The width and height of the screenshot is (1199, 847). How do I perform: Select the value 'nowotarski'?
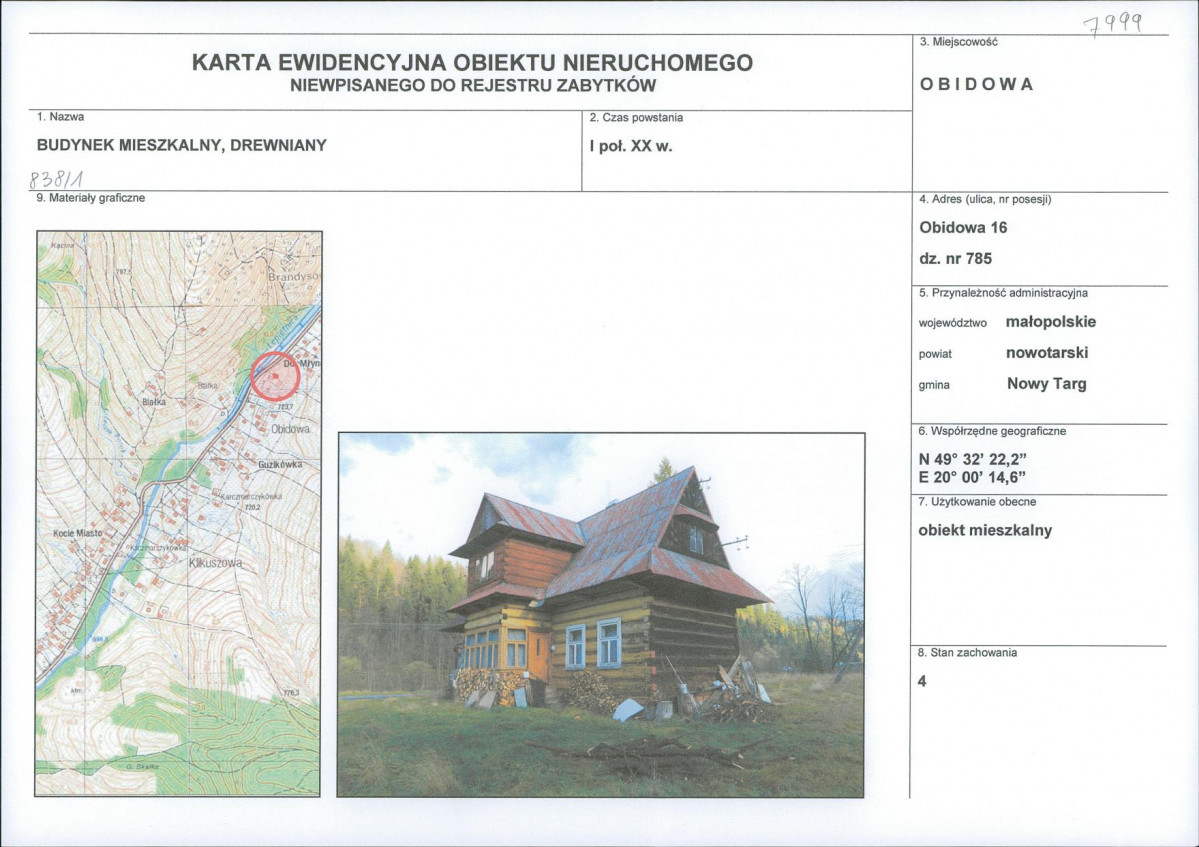(x=1047, y=353)
